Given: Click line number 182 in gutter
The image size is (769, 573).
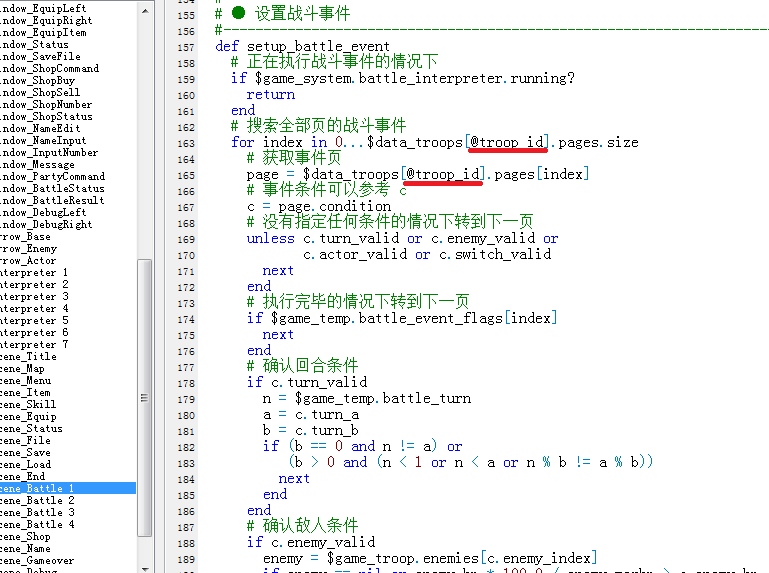Looking at the screenshot, I should 186,447.
